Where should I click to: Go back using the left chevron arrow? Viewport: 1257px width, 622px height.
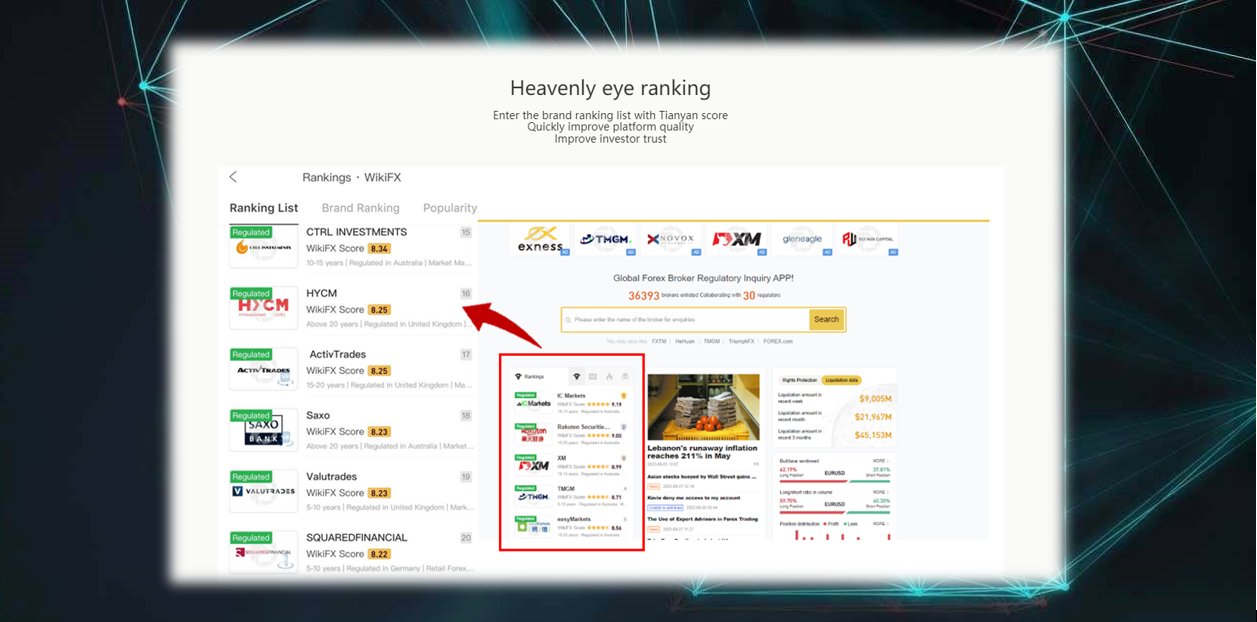(x=233, y=177)
